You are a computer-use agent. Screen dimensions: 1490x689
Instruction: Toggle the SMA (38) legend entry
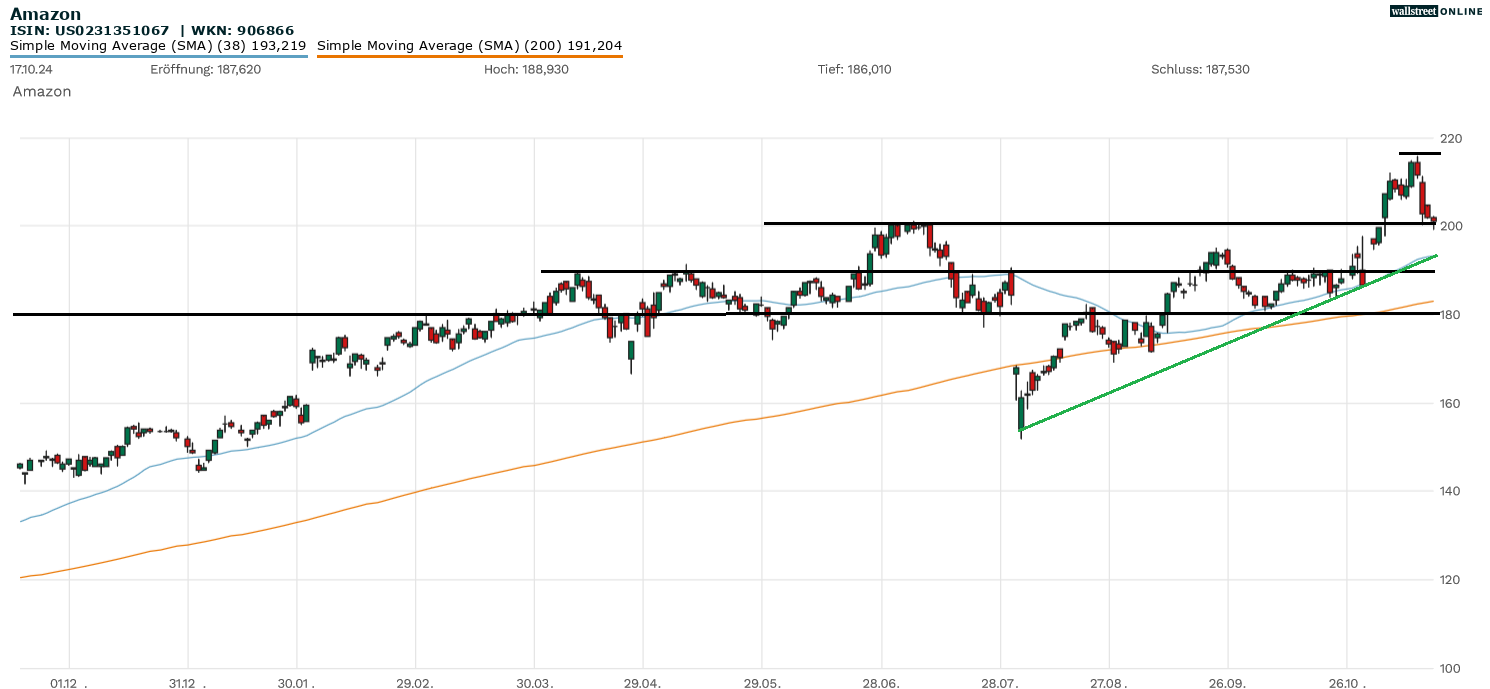tap(158, 45)
